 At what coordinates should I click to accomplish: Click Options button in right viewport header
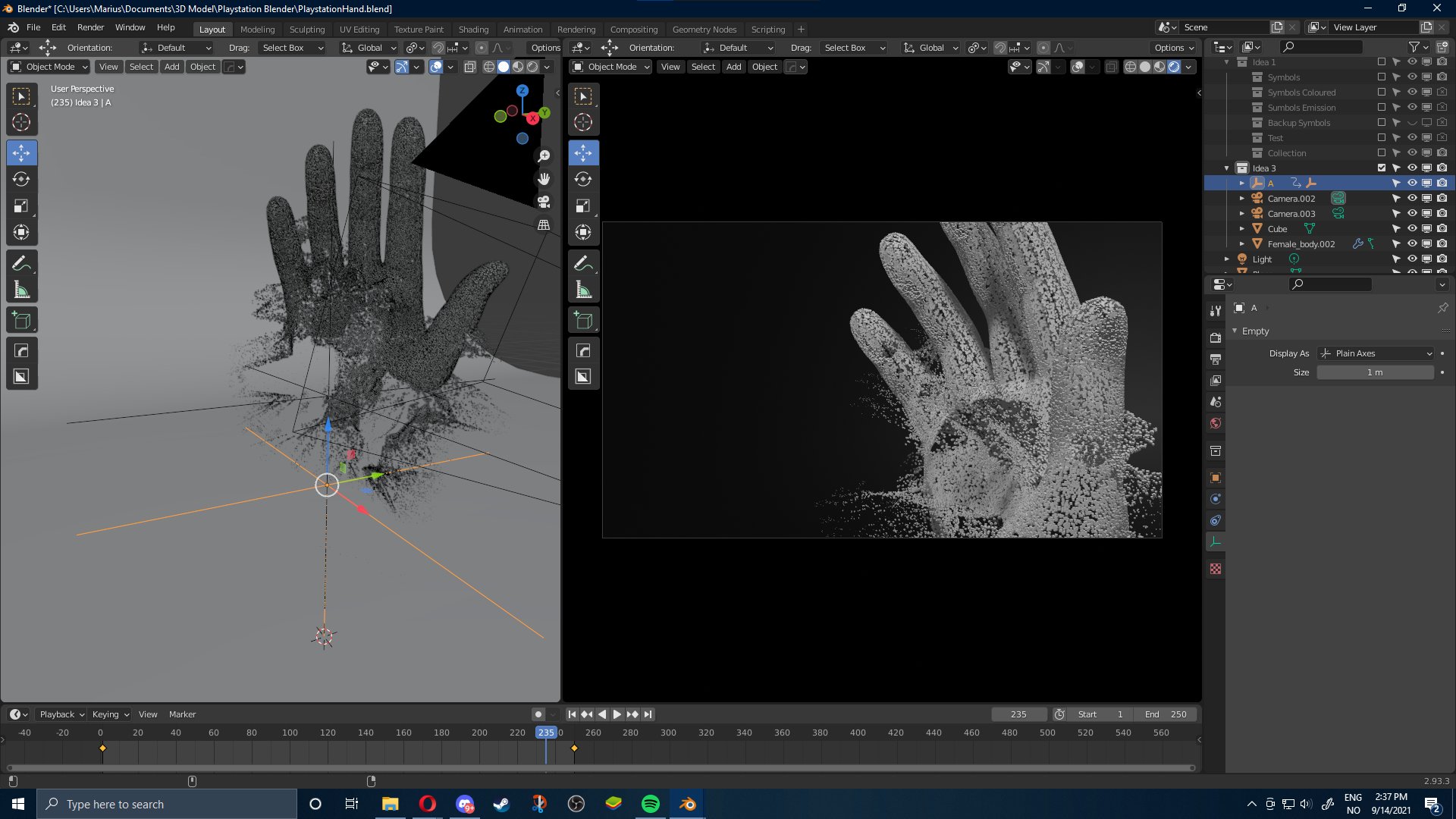coord(1173,48)
